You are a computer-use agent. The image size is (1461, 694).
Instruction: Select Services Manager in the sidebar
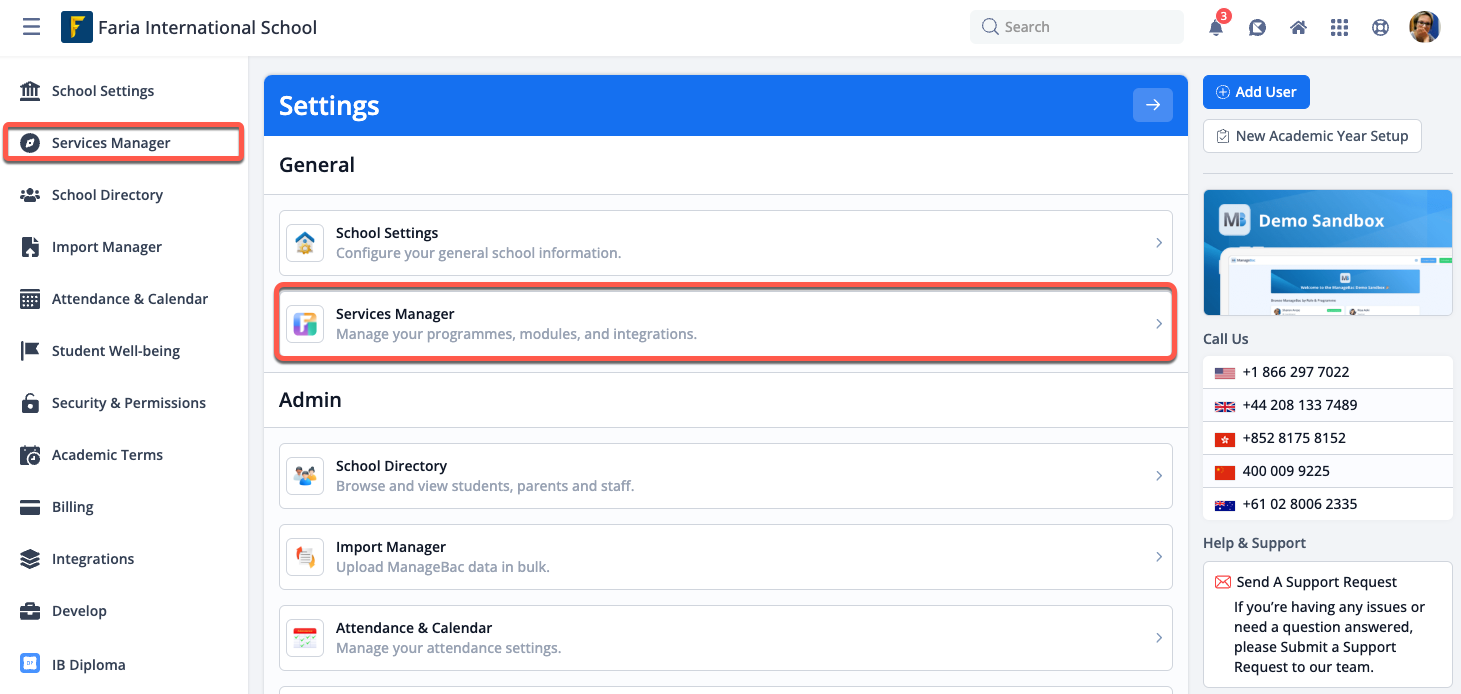tap(111, 143)
